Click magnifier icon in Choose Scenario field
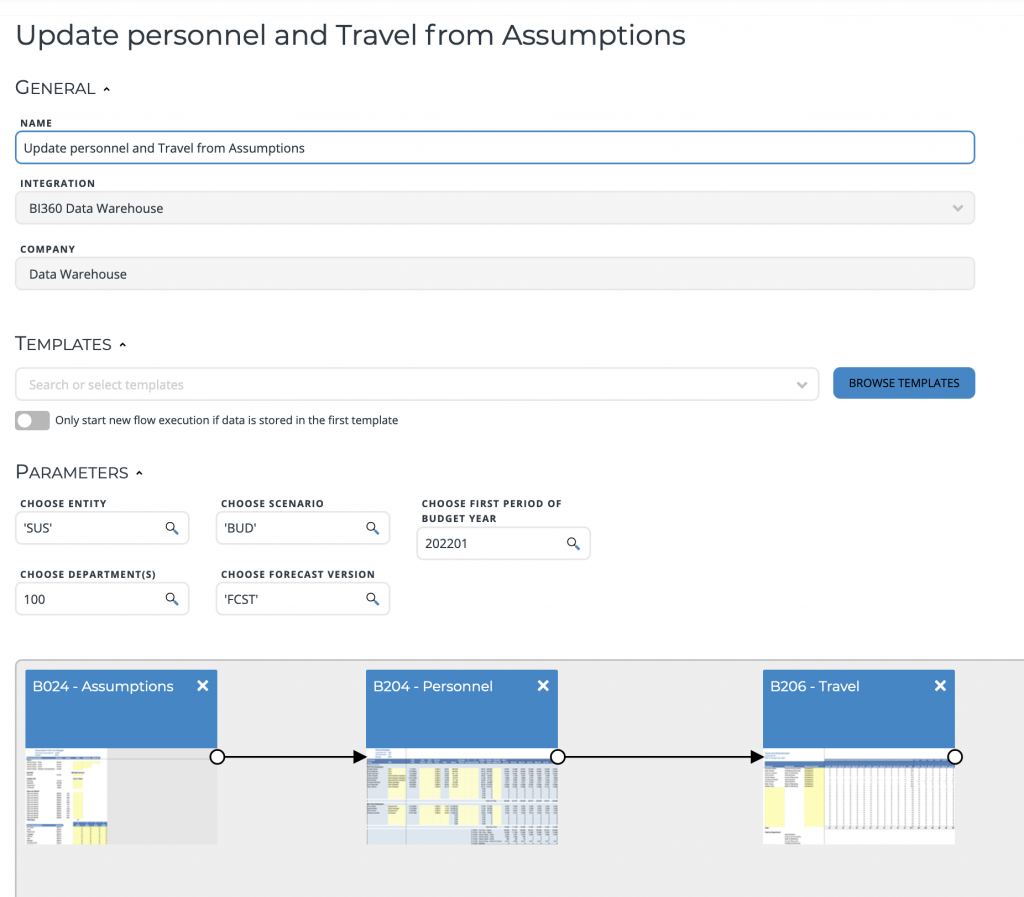1024x897 pixels. [372, 528]
